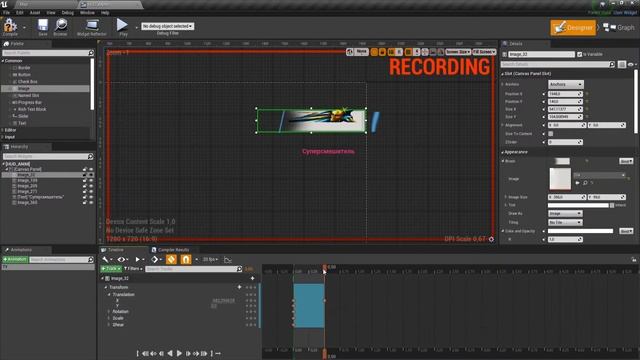Open timeline playback options arrow icon
This screenshot has width=640, height=360.
(139, 260)
